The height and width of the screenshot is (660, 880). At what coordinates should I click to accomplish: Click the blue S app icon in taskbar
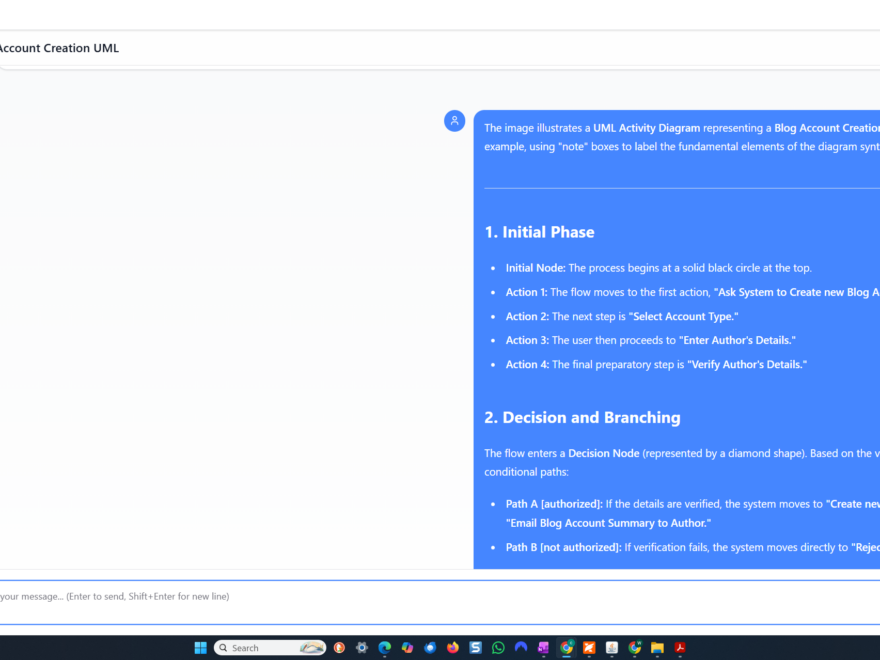(476, 648)
